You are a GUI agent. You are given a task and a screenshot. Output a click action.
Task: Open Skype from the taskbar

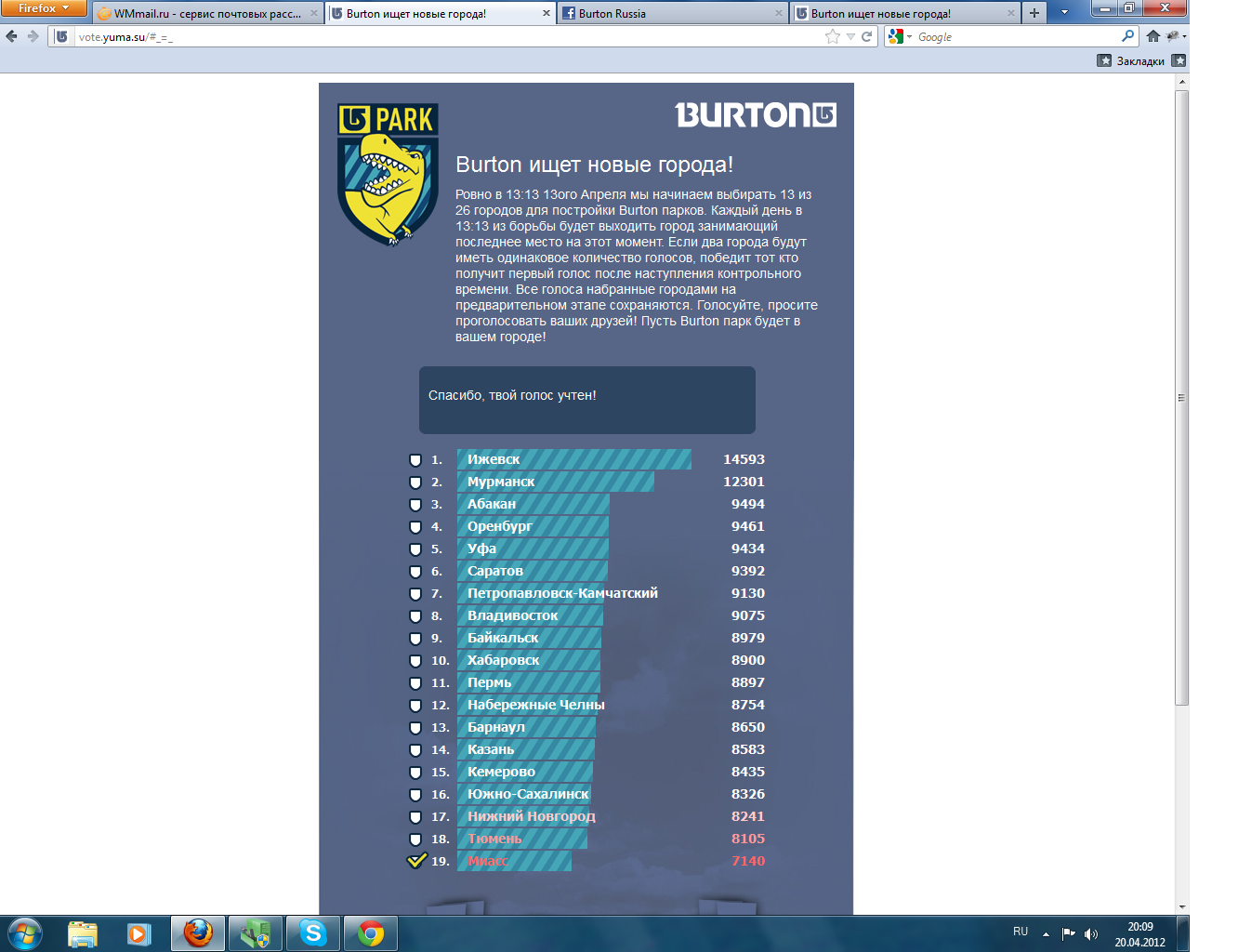pos(313,933)
